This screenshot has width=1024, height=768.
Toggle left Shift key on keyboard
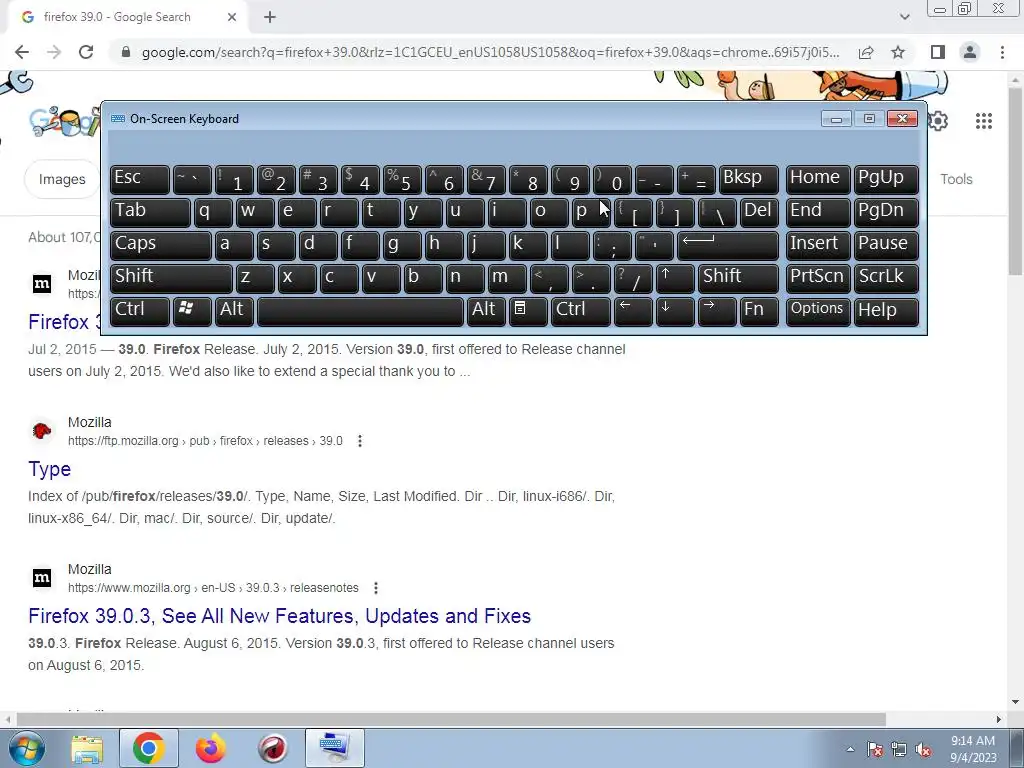(171, 278)
